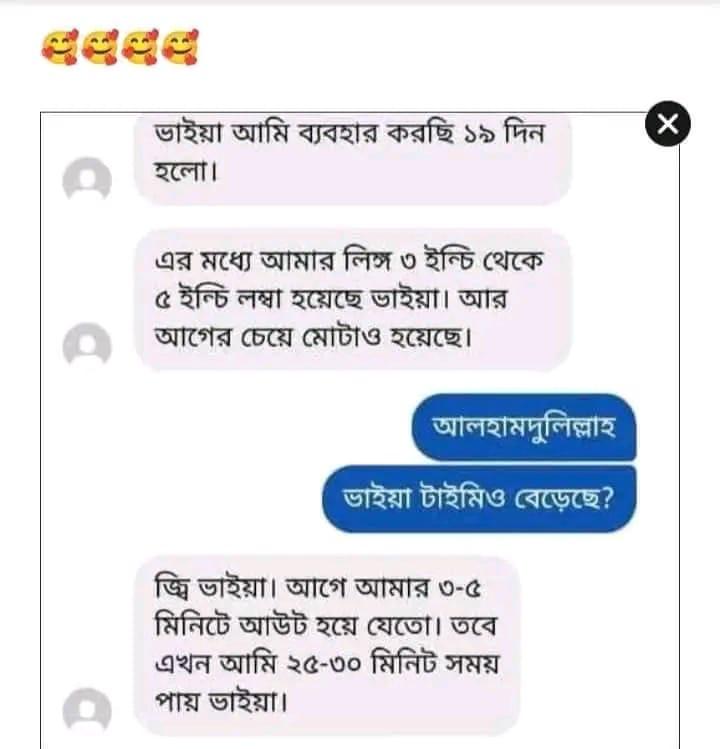Screen dimensions: 720x749
Task: Open sender avatar beside the '২৫-৩০ মিনিট' message
Action: click(x=87, y=710)
